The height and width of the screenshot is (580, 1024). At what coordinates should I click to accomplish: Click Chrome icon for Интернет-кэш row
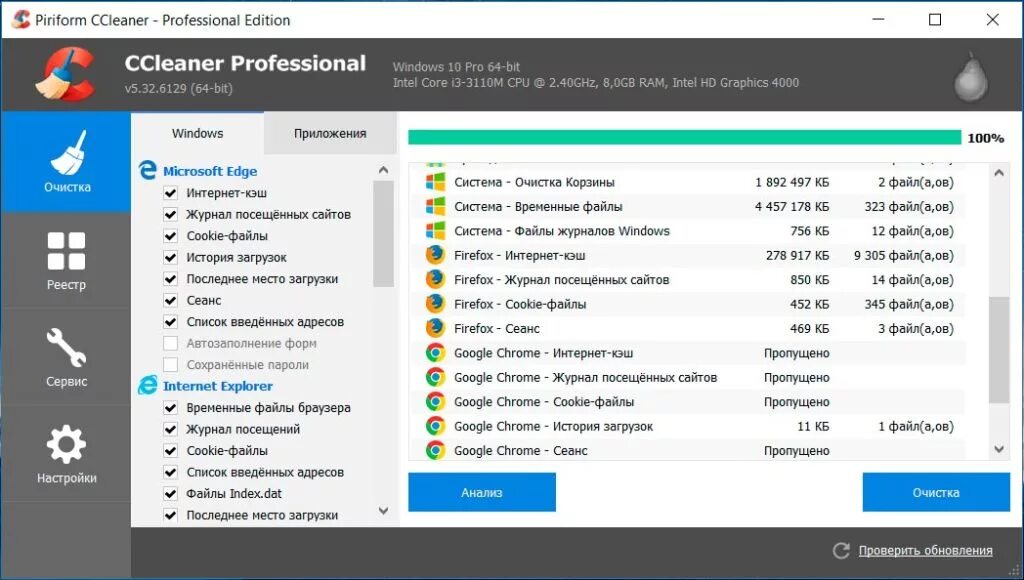click(x=435, y=353)
